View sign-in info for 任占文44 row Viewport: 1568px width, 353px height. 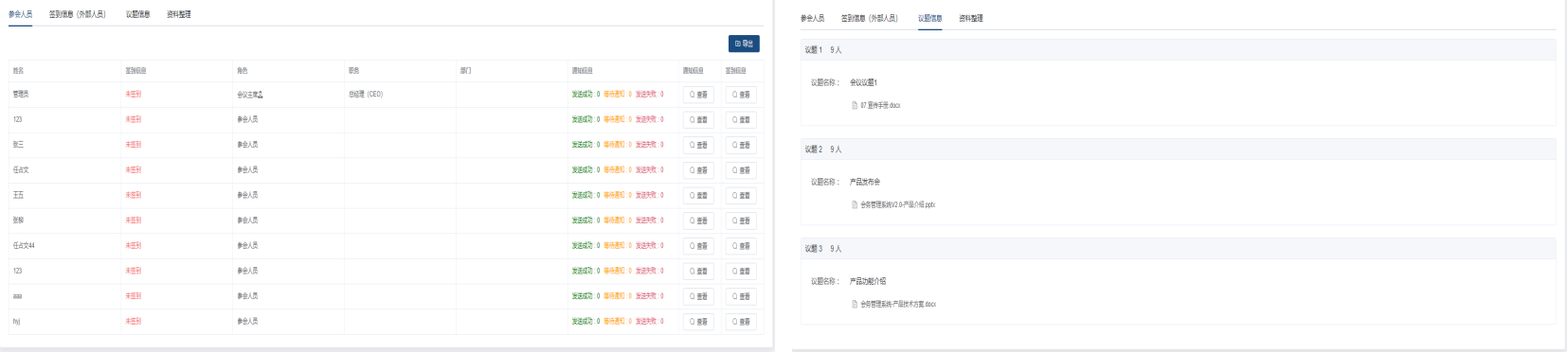point(741,246)
